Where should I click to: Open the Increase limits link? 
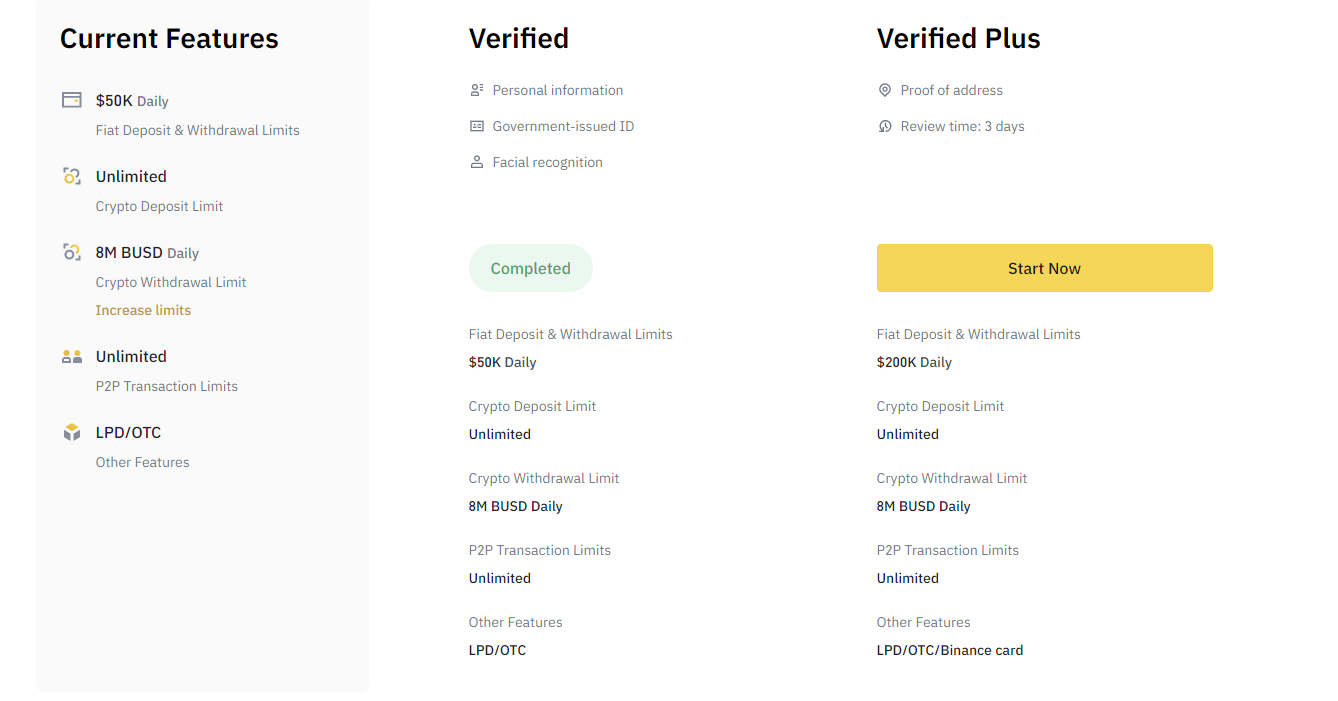pyautogui.click(x=143, y=310)
